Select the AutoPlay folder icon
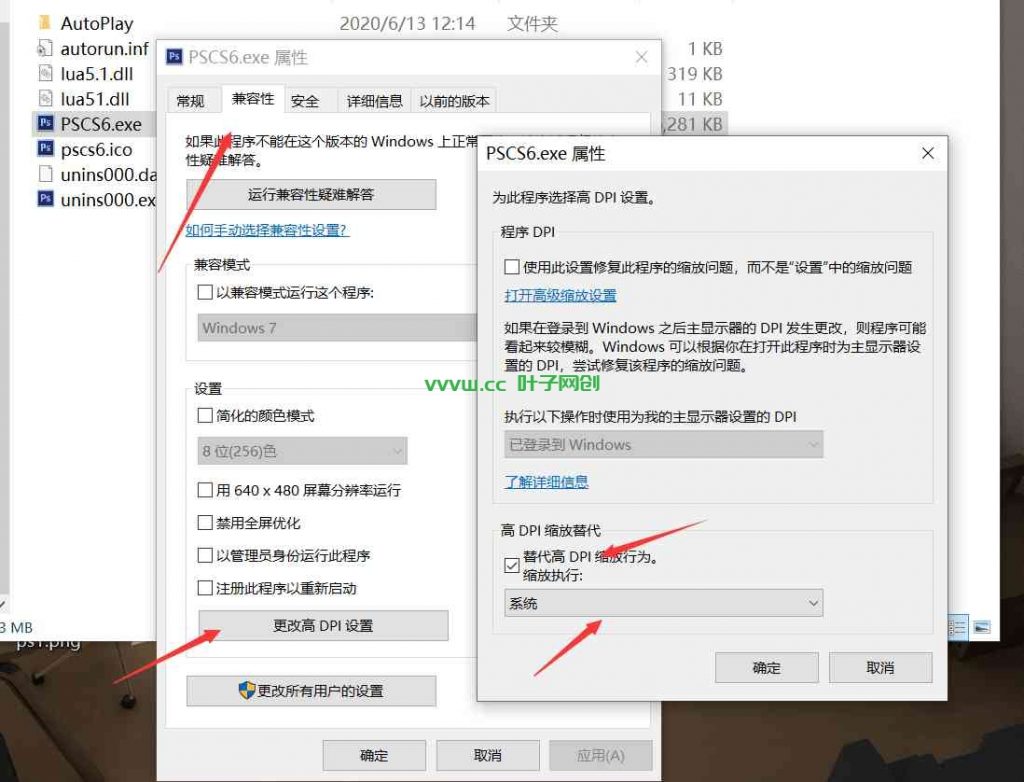This screenshot has width=1024, height=782. [44, 23]
